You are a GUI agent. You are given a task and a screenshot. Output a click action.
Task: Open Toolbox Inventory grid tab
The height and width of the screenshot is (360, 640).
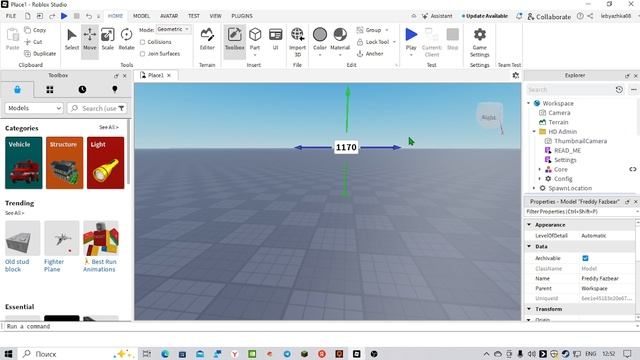pyautogui.click(x=50, y=89)
